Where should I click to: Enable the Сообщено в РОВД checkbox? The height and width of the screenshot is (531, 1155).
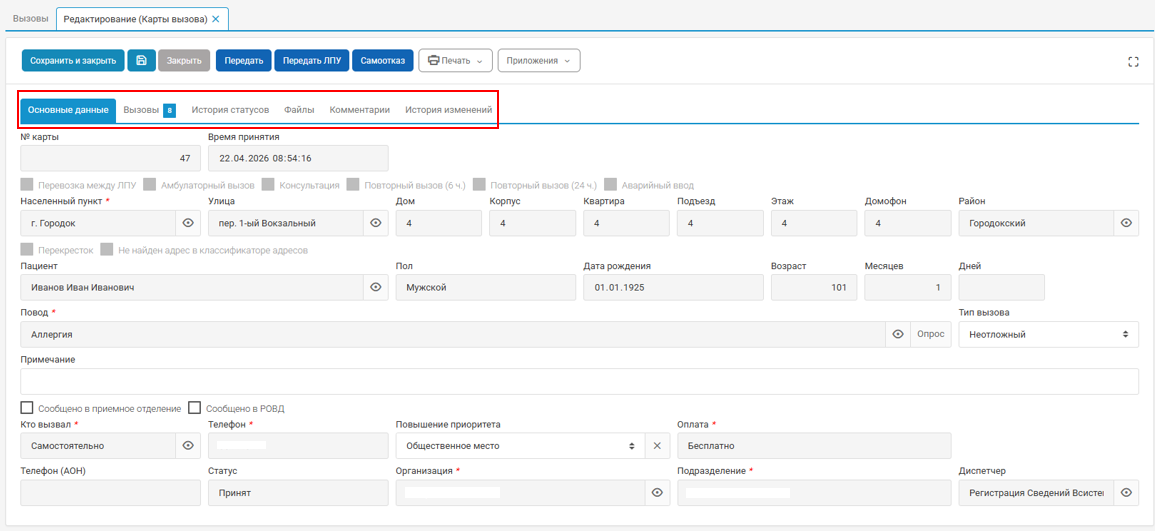(x=195, y=408)
